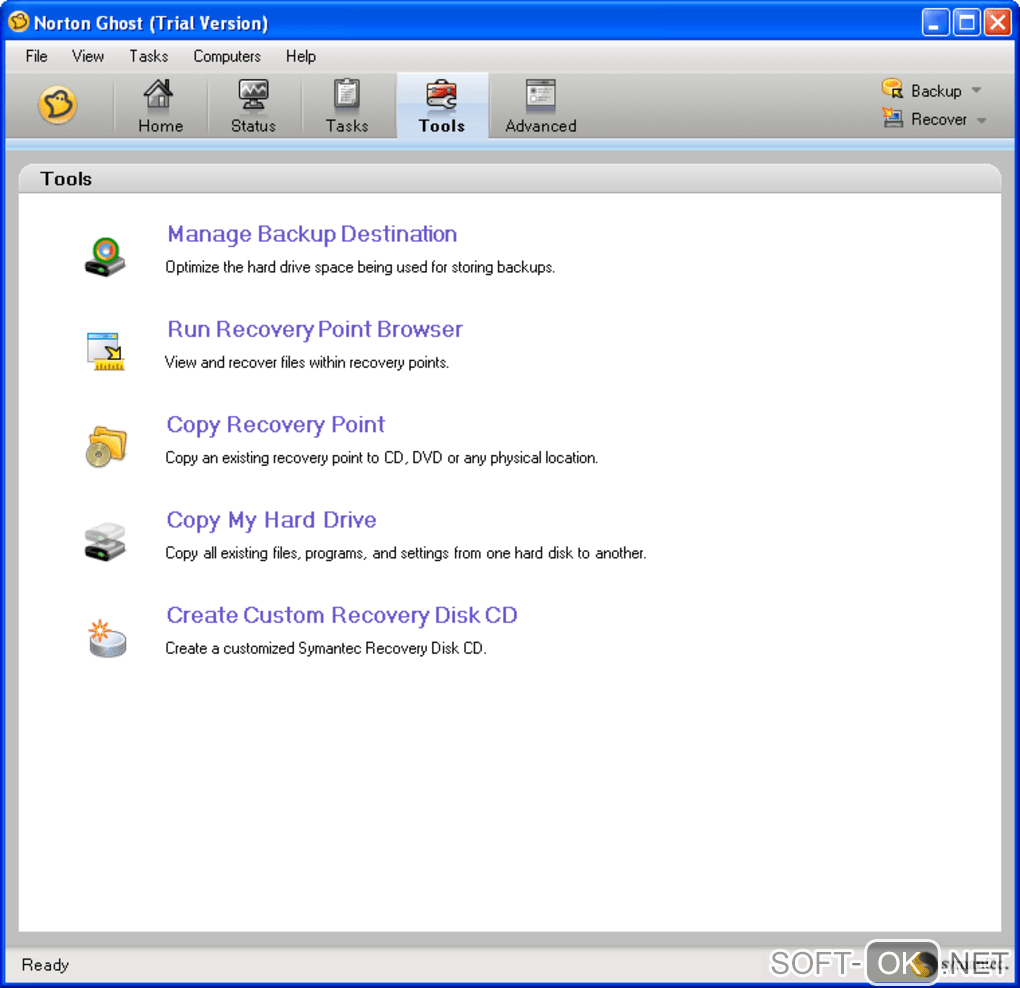Launch Run Recovery Point Browser link
Screen dimensions: 1020x988
pos(315,330)
